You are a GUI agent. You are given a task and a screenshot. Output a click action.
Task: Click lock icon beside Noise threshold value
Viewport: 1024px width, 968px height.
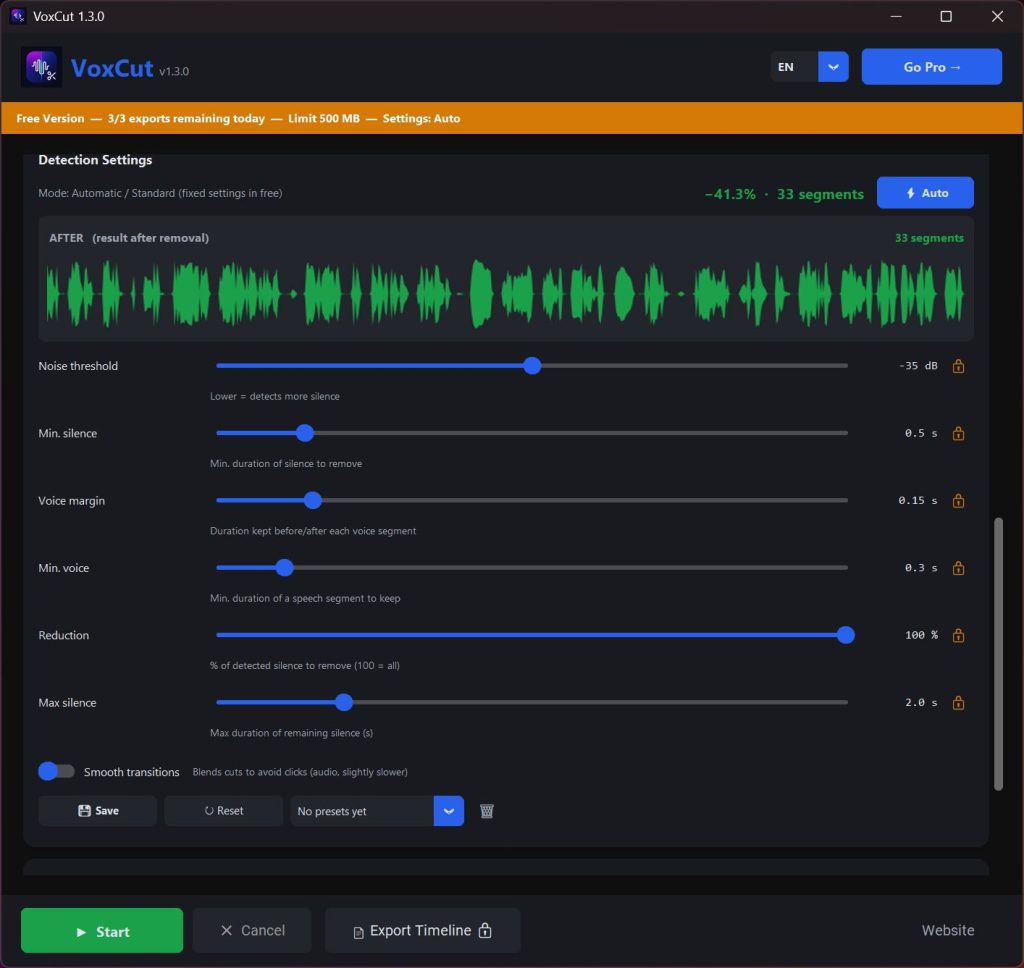tap(958, 366)
